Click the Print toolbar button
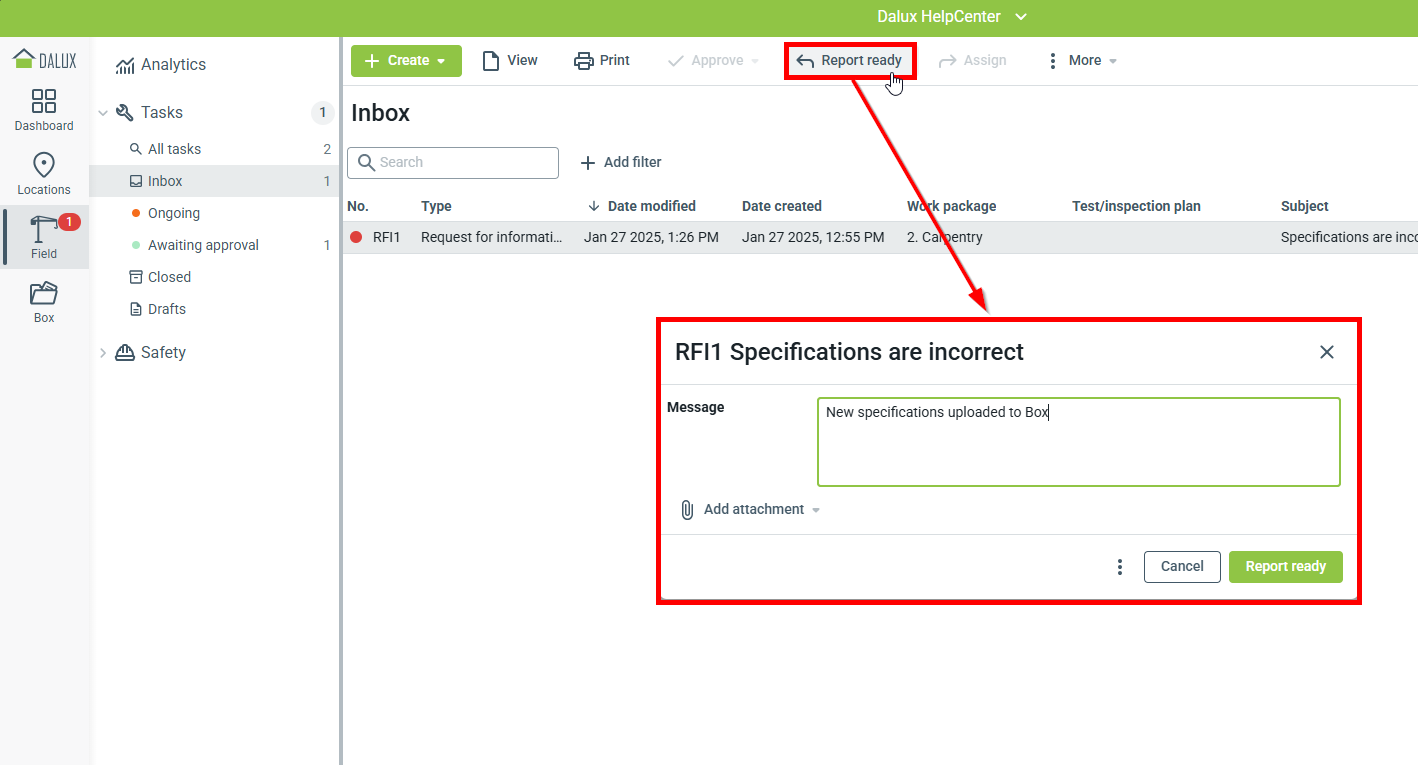 [x=602, y=61]
